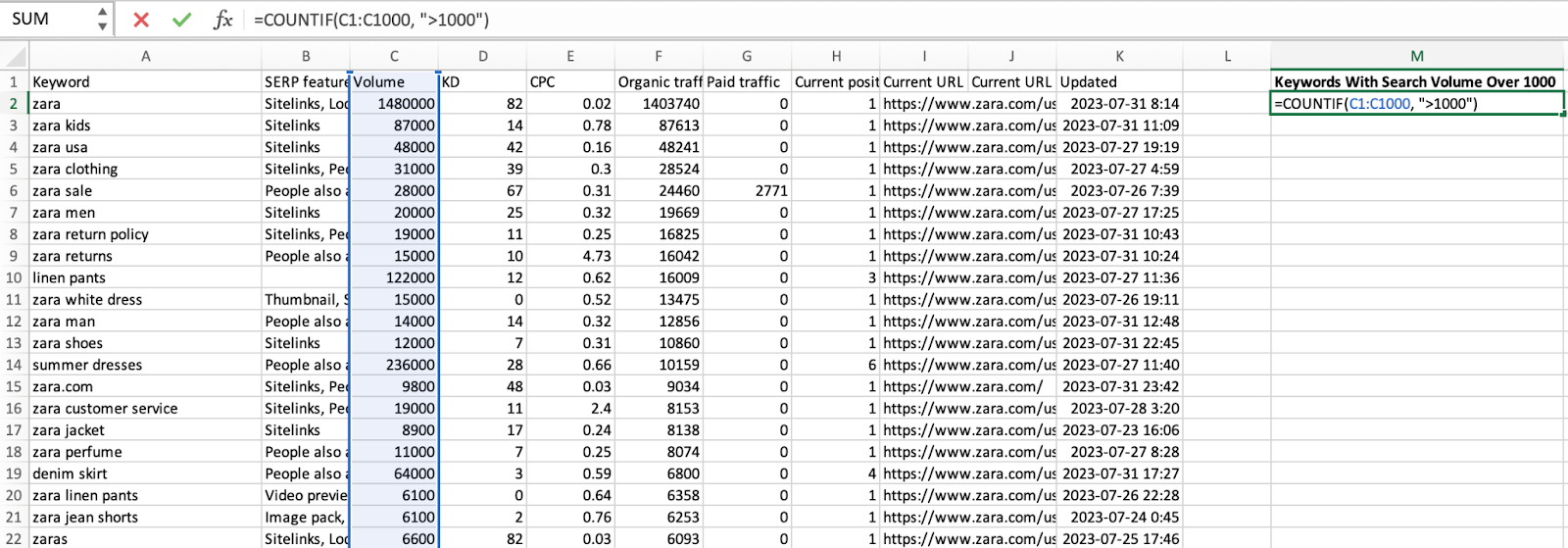This screenshot has width=1568, height=548.
Task: Select the 'zara.com' keyword cell
Action: pos(145,386)
